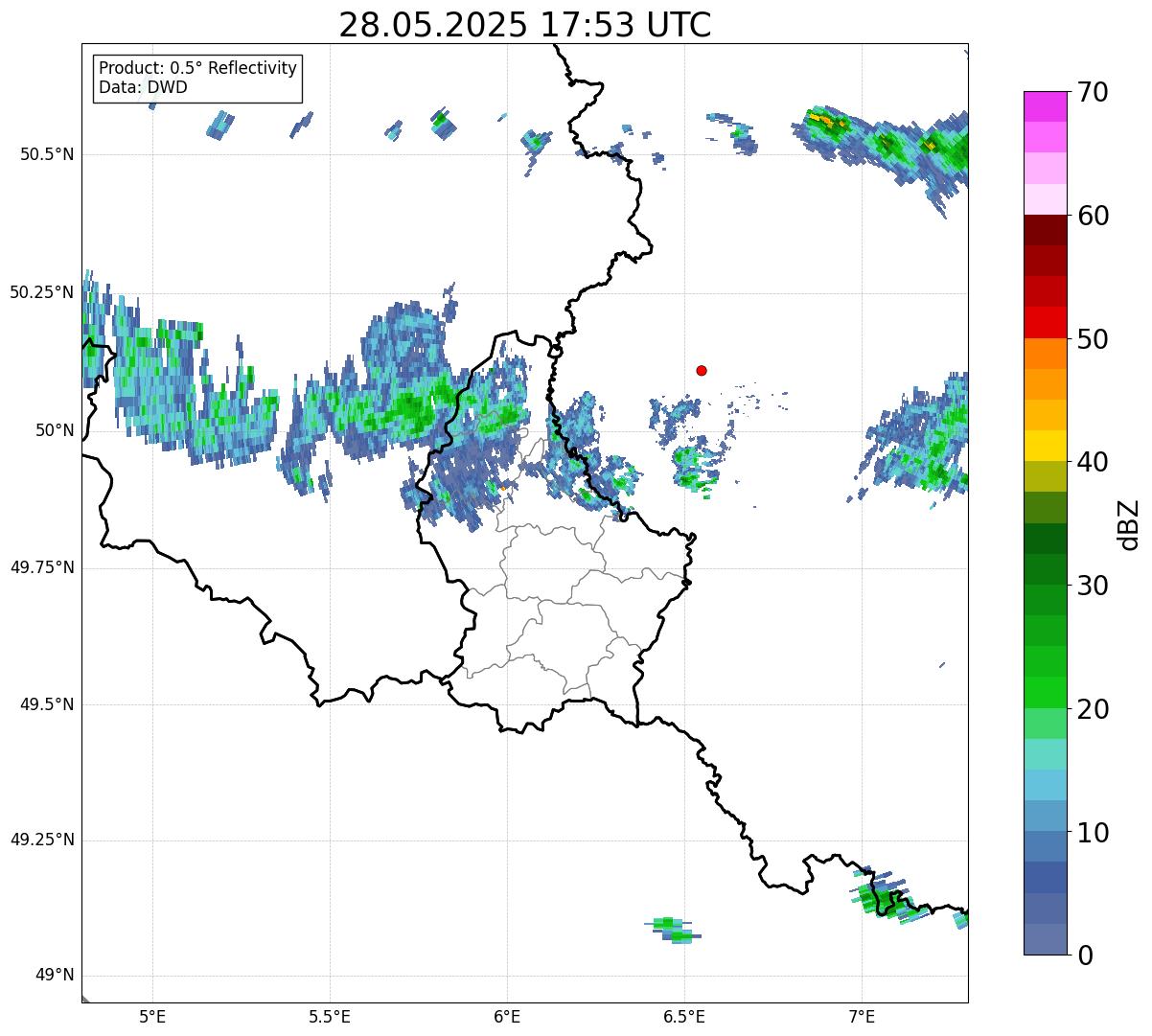Click the colorbar tick label "40"
Image resolution: width=1152 pixels, height=1036 pixels.
1093,462
